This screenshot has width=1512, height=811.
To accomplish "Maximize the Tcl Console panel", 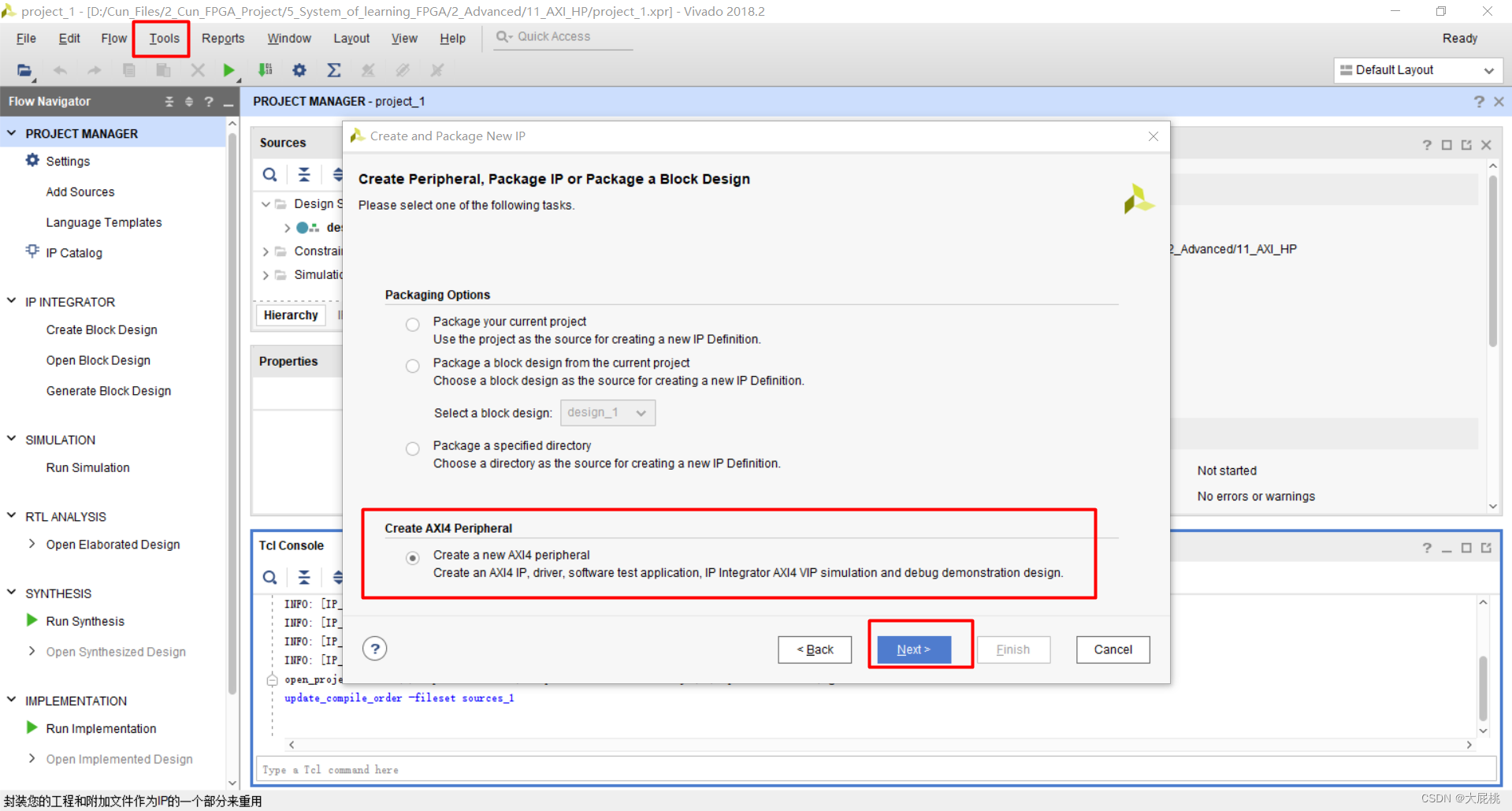I will 1466,548.
